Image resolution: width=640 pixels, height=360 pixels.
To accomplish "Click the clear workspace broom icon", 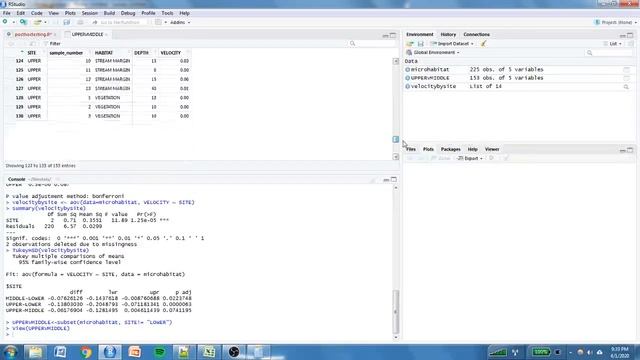I will [484, 43].
